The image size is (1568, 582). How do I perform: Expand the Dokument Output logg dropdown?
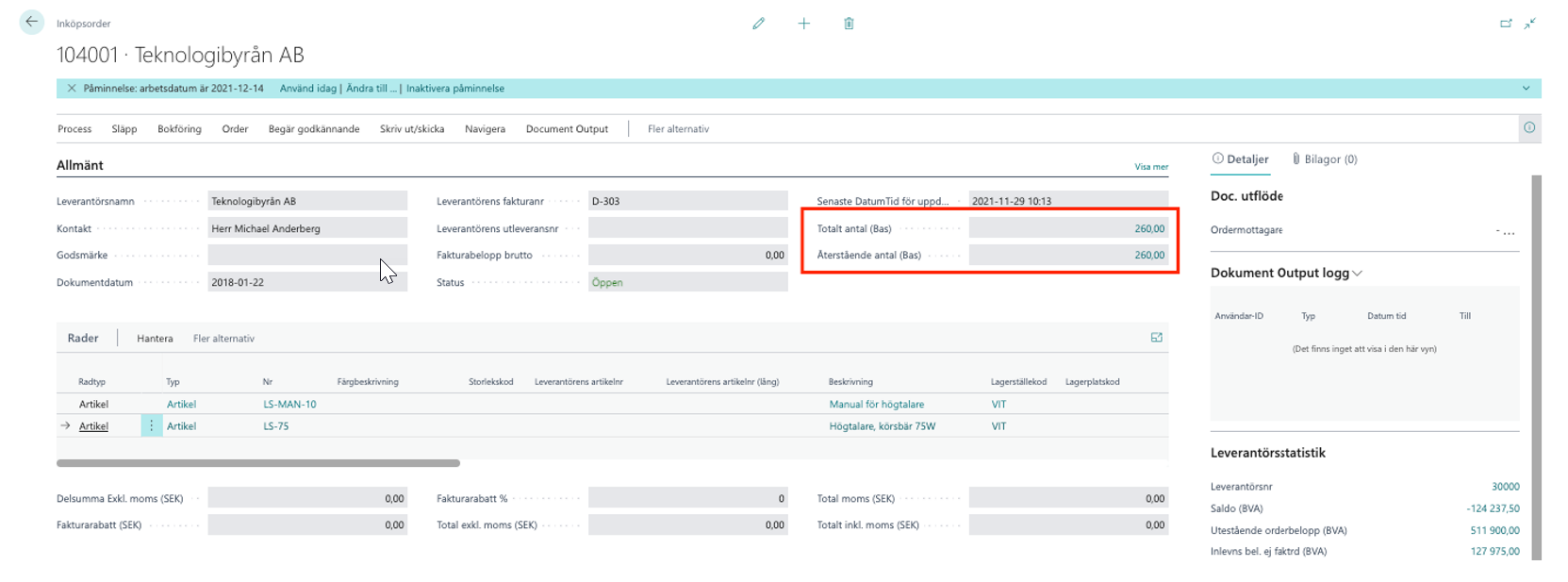click(x=1358, y=274)
